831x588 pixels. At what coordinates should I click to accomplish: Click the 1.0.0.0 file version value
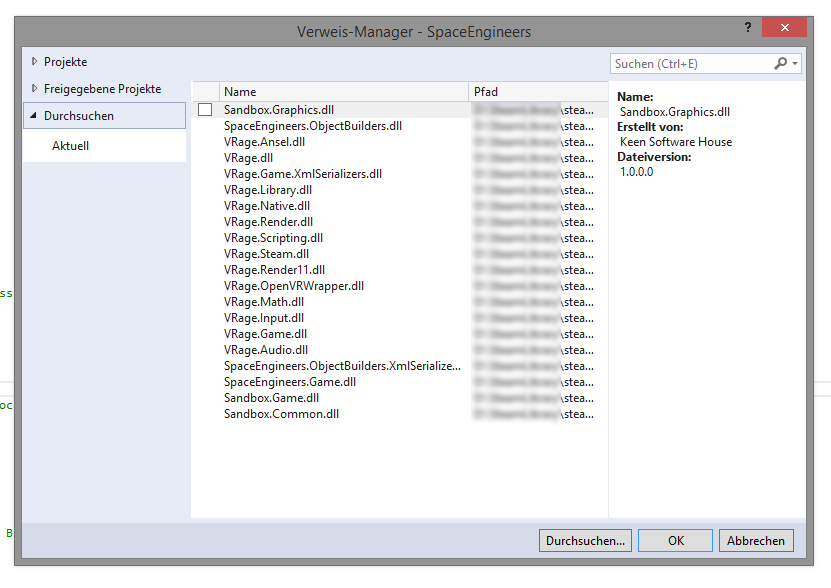tap(636, 172)
